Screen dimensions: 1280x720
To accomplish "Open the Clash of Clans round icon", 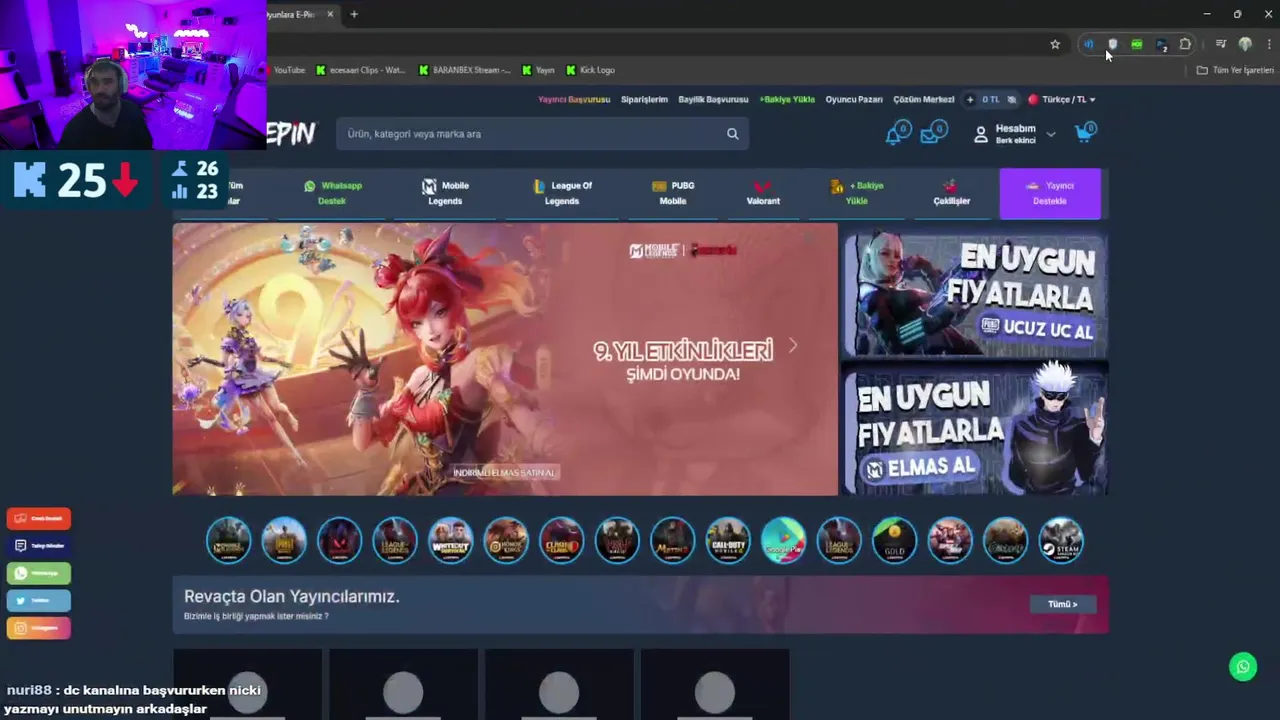I will [561, 540].
